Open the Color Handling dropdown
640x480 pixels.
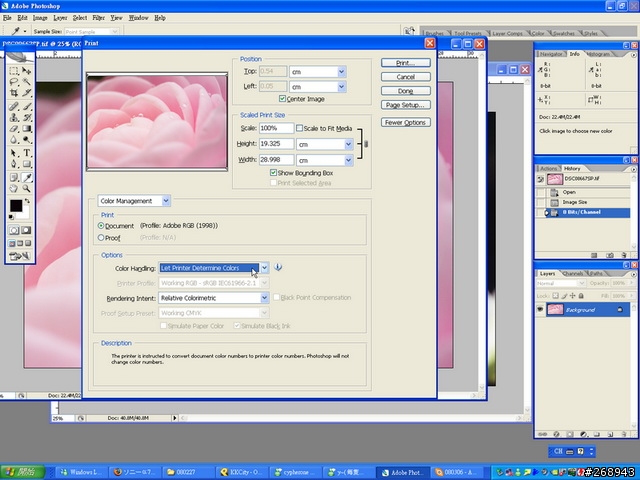(x=264, y=268)
